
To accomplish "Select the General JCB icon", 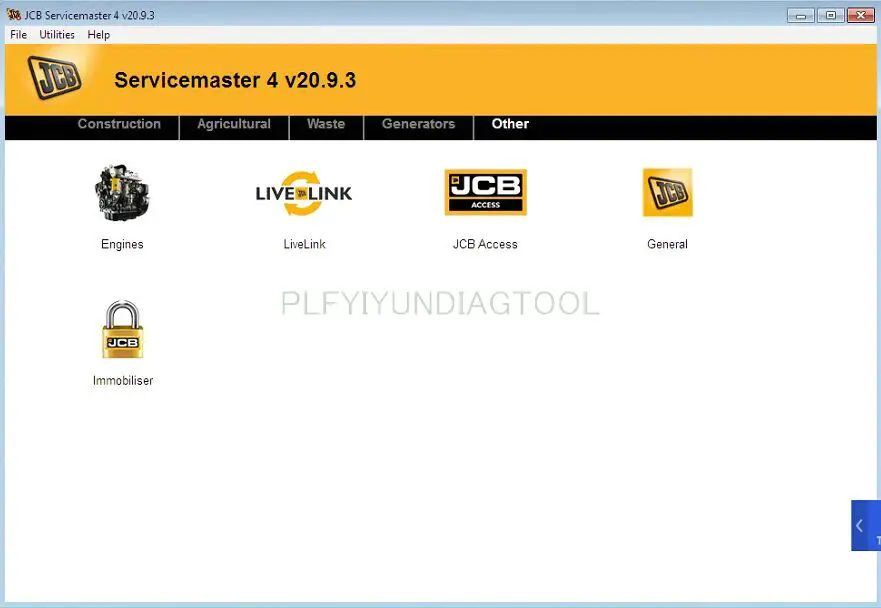I will 667,192.
